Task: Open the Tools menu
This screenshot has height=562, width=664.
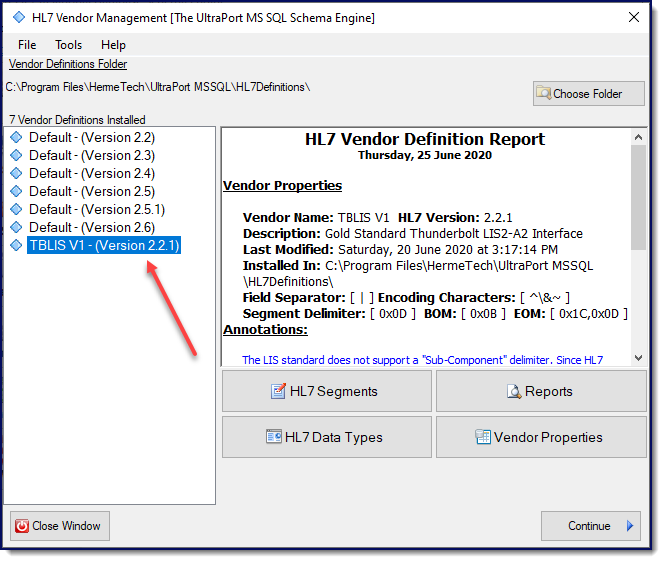Action: [69, 45]
